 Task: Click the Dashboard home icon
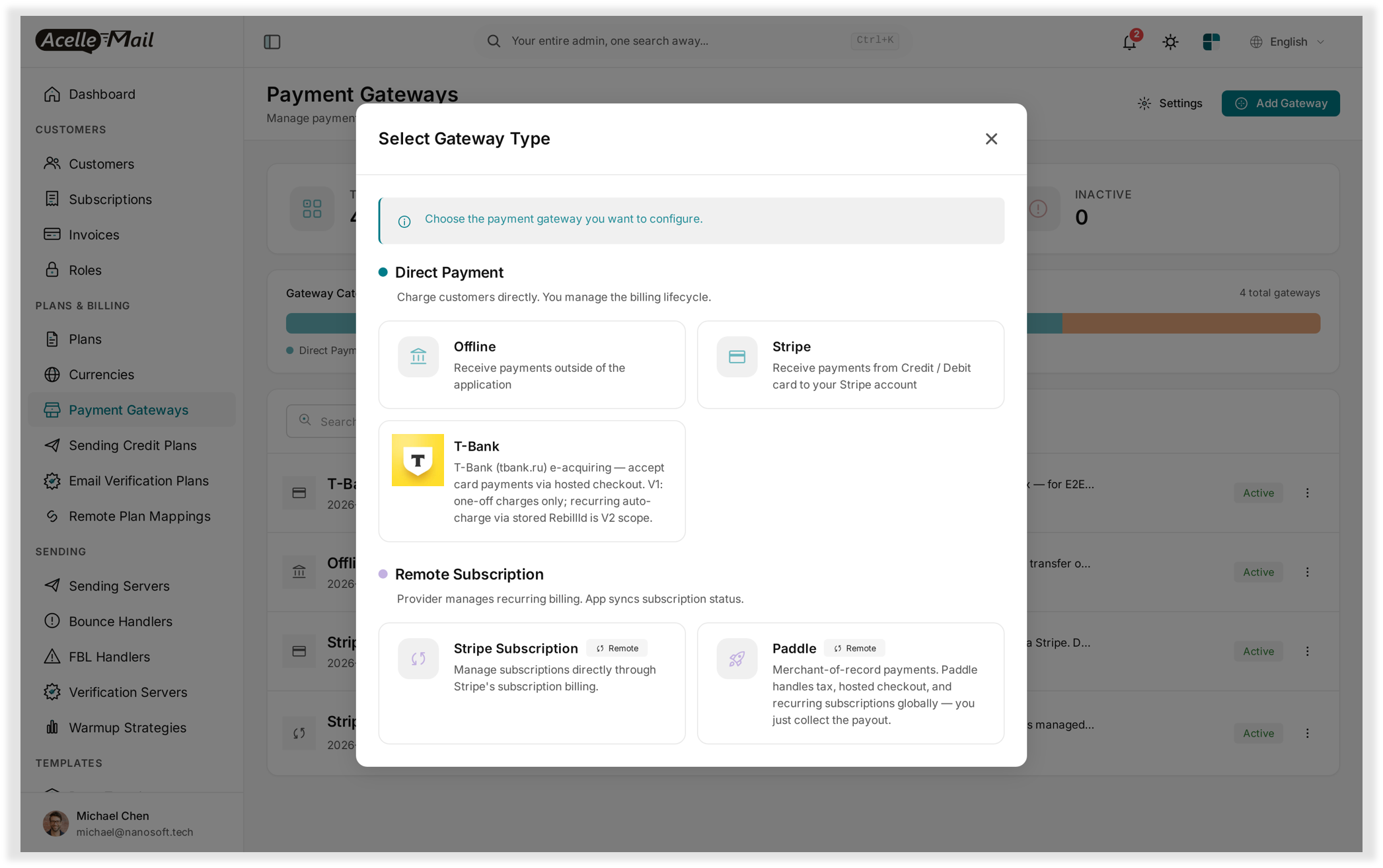click(x=52, y=94)
